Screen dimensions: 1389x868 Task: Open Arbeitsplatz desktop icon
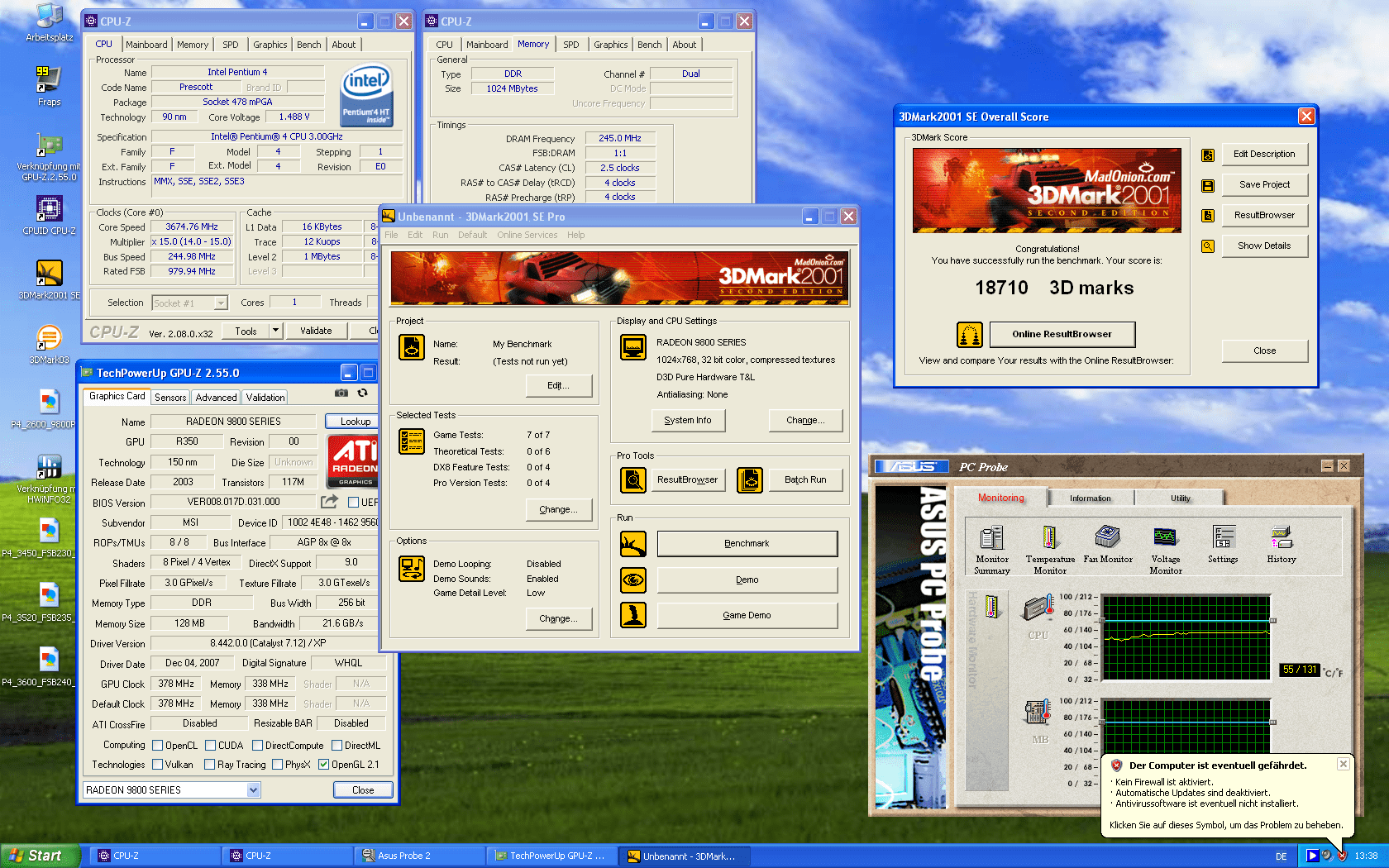(x=49, y=22)
